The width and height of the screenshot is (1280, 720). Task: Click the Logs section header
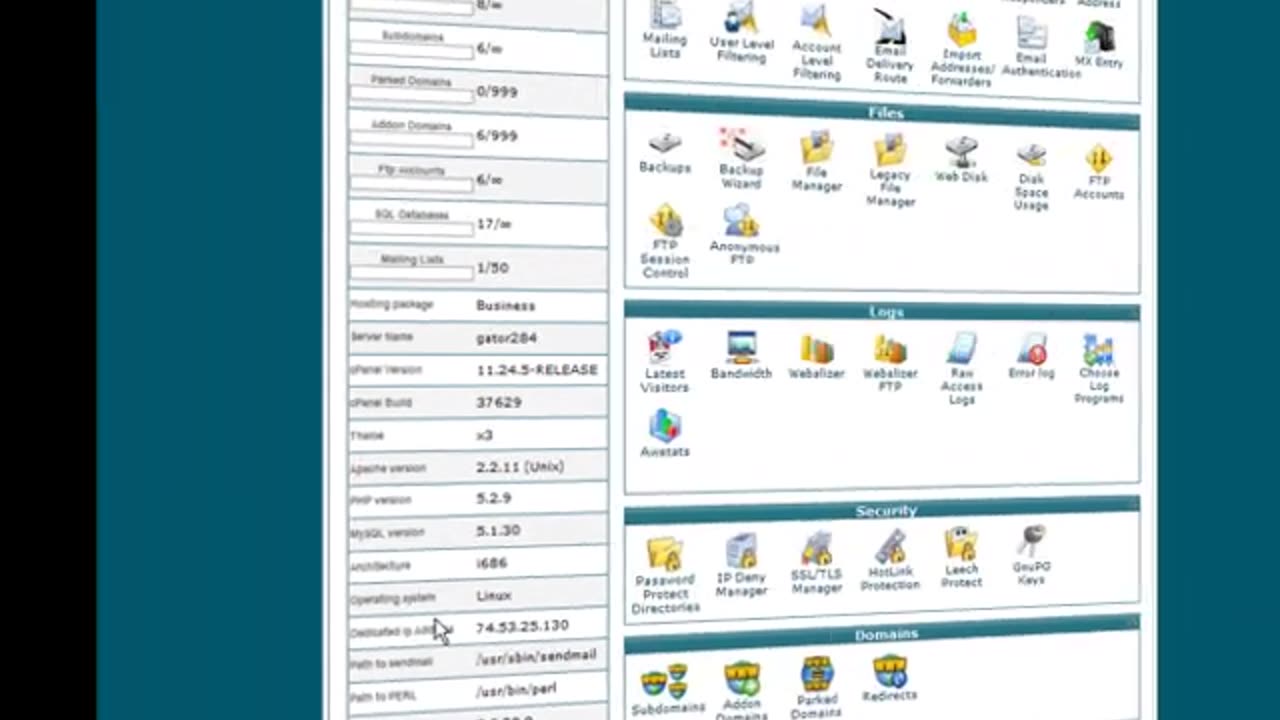point(882,312)
